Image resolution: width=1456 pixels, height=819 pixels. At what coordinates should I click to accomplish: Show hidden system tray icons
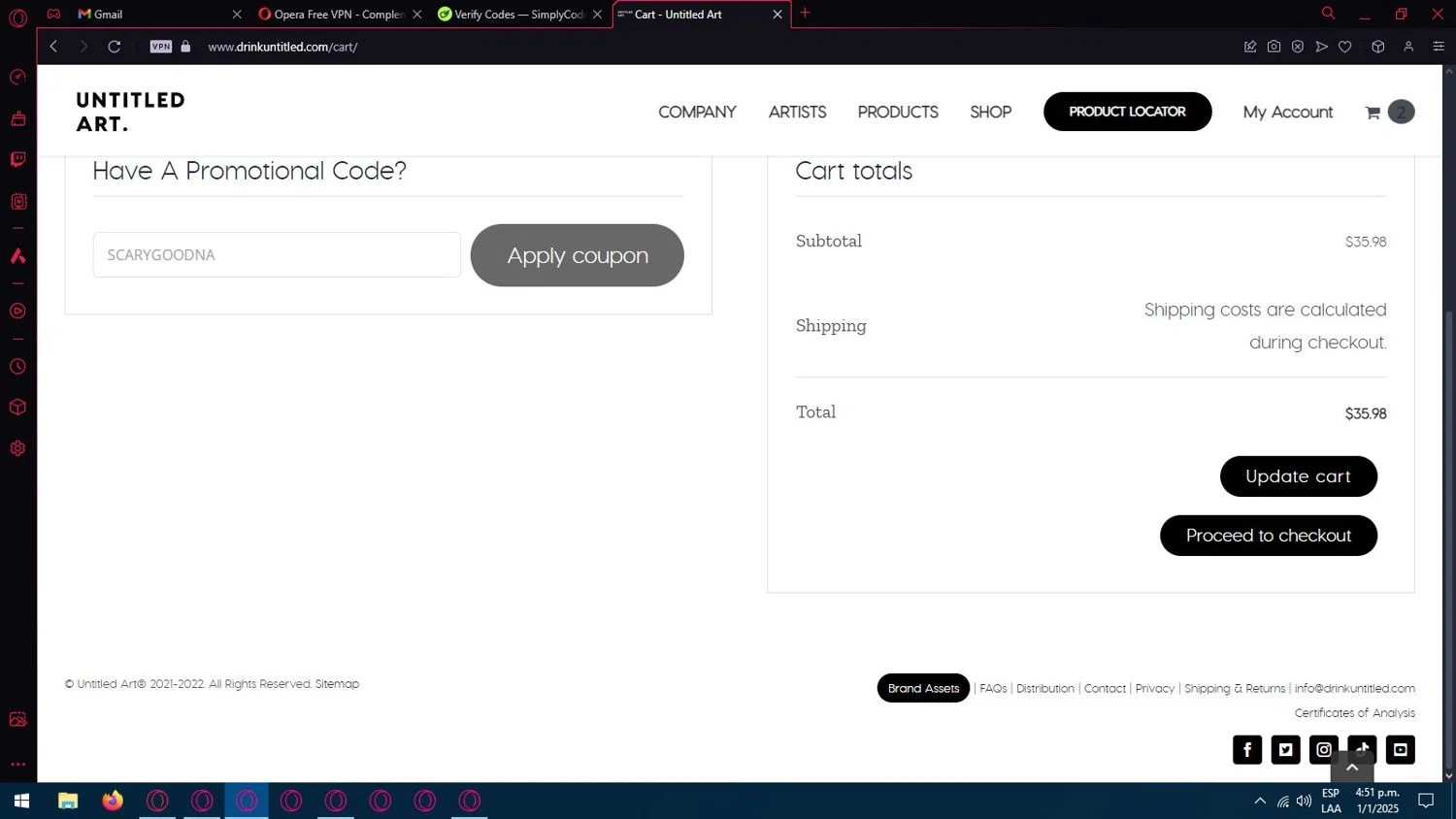tap(1260, 801)
